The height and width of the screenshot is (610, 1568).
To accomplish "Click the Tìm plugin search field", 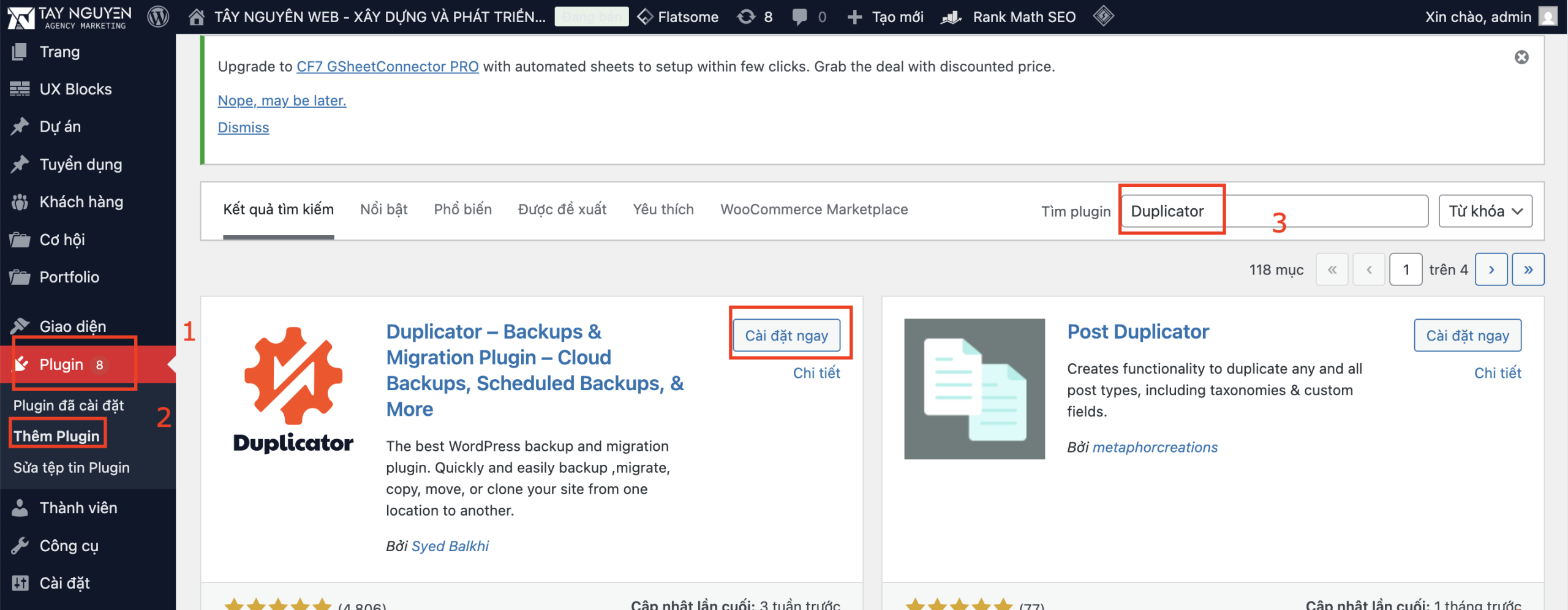I will 1274,211.
